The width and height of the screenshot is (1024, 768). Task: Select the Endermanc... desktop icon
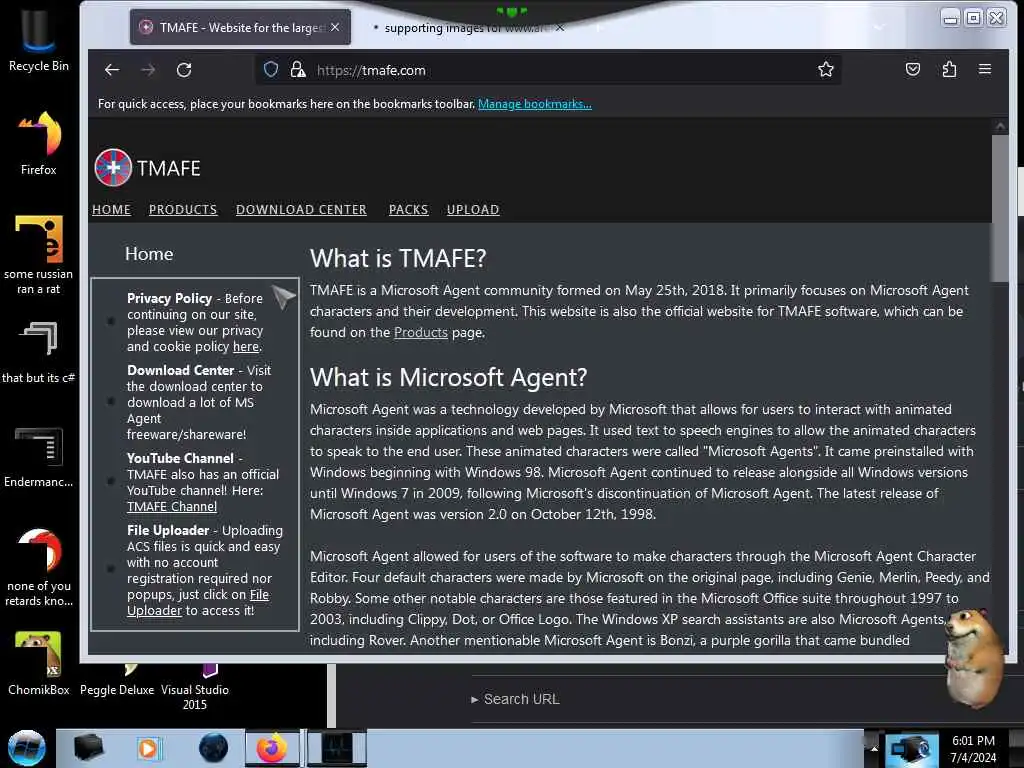click(39, 456)
